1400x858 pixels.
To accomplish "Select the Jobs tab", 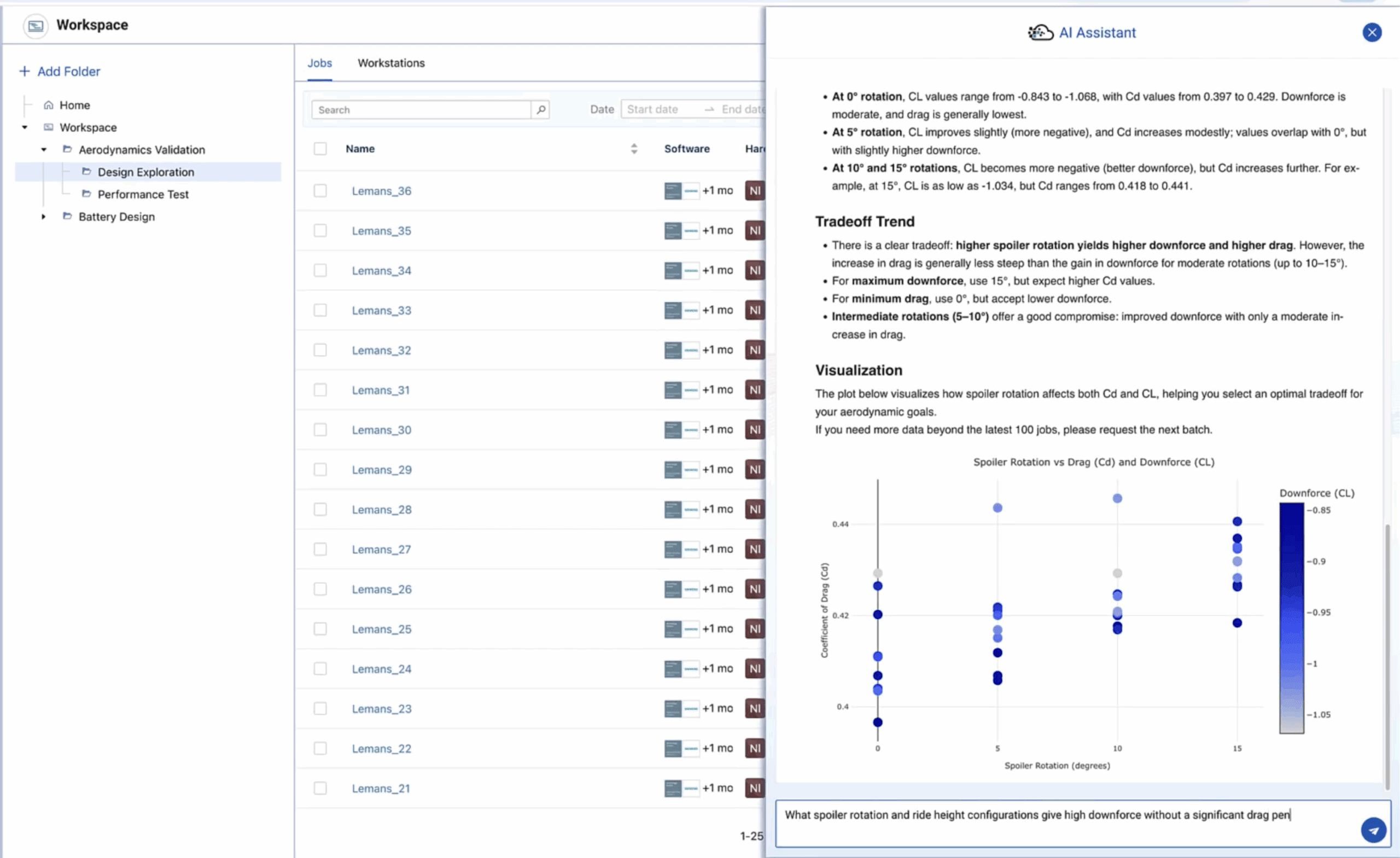I will [319, 63].
